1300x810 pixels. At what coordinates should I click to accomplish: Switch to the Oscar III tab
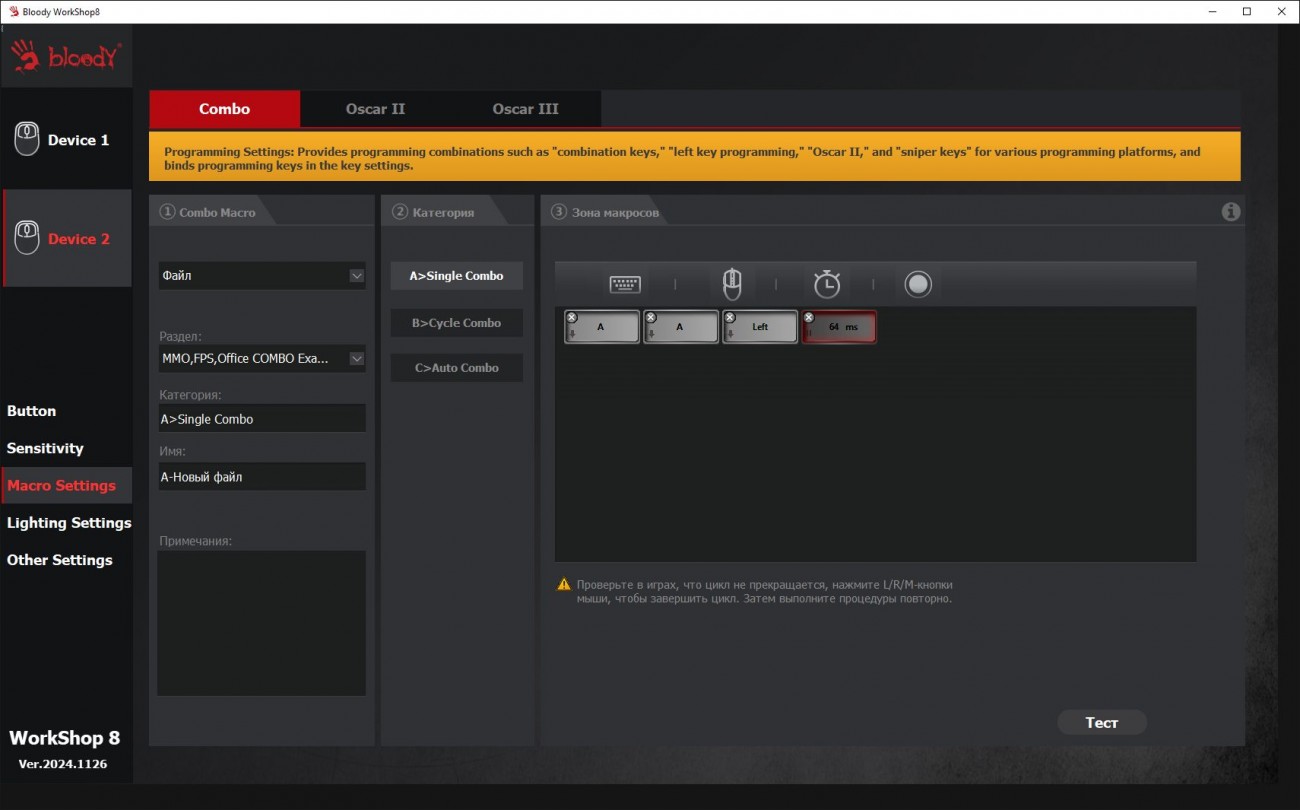pos(525,109)
